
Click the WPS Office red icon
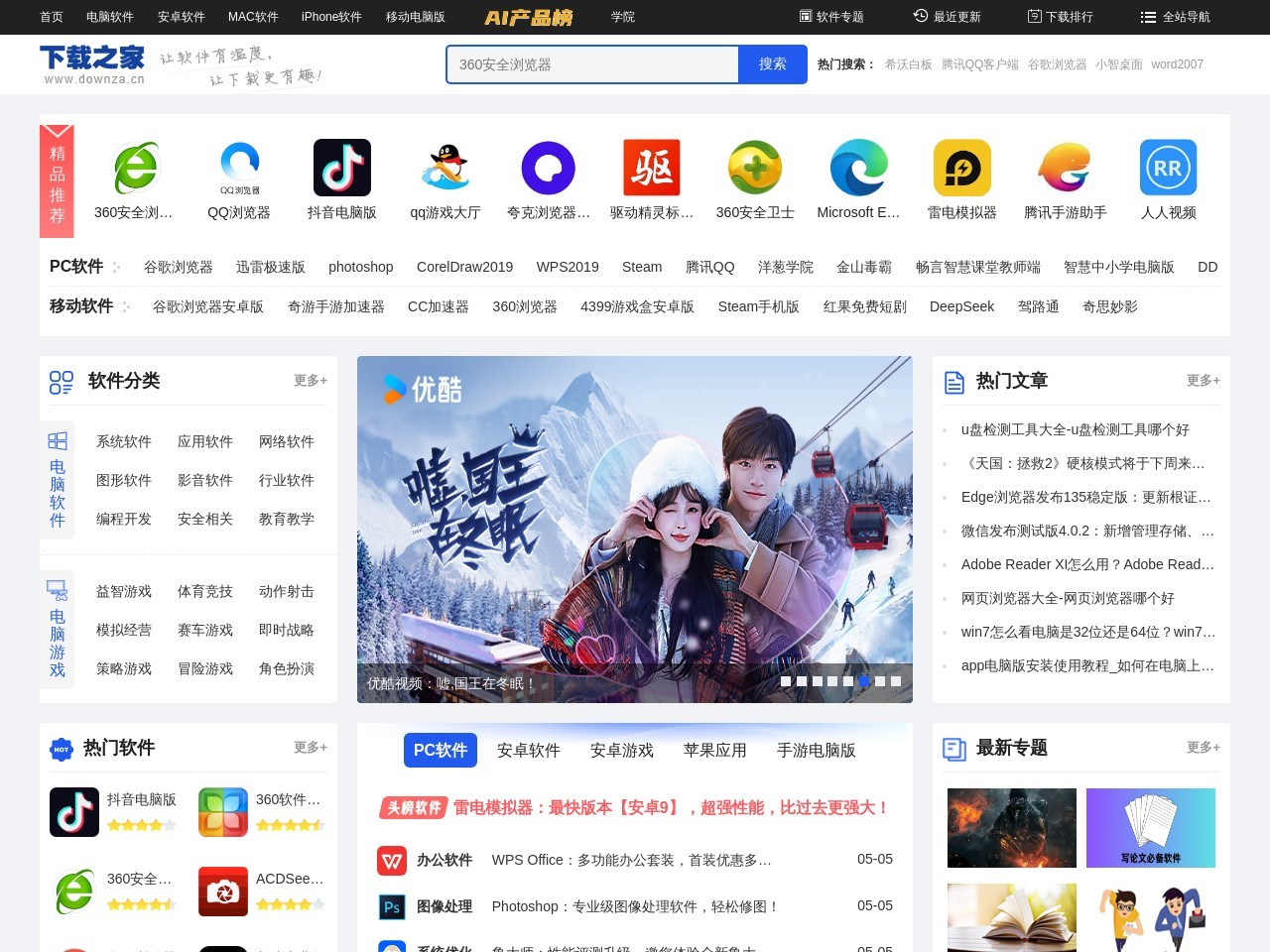(392, 861)
